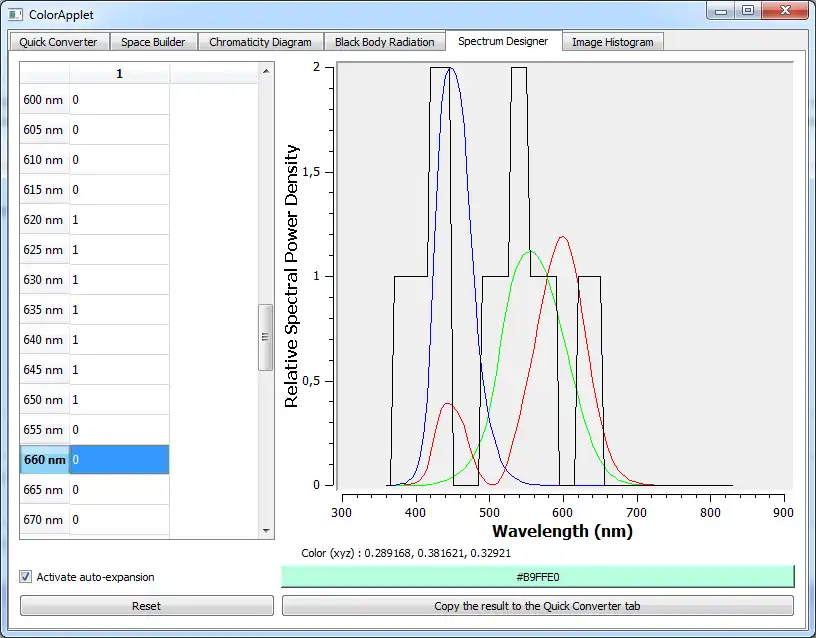Select the value cell for 610 nm

pos(120,160)
